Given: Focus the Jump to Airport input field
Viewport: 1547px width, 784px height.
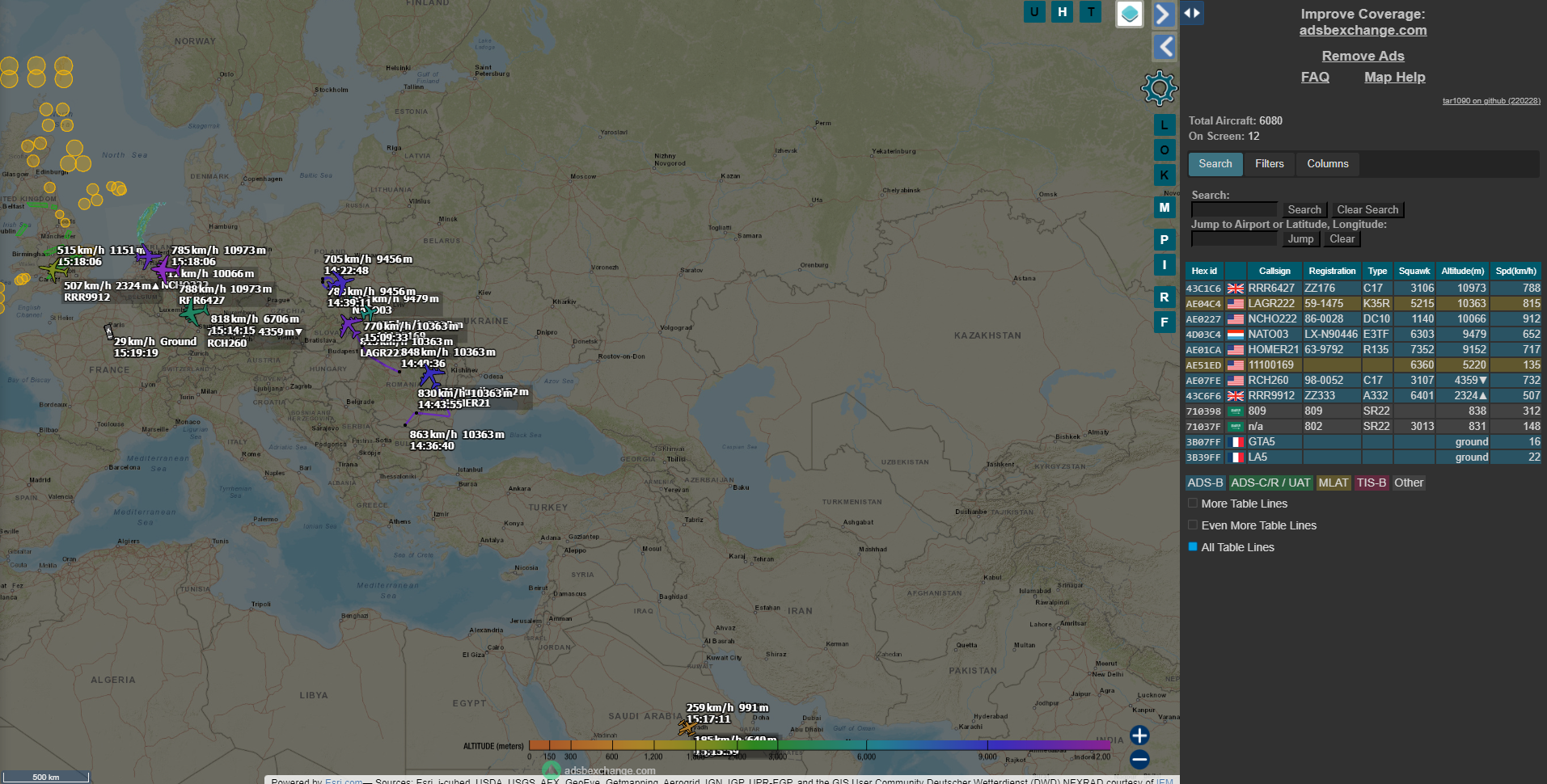Looking at the screenshot, I should pos(1234,238).
